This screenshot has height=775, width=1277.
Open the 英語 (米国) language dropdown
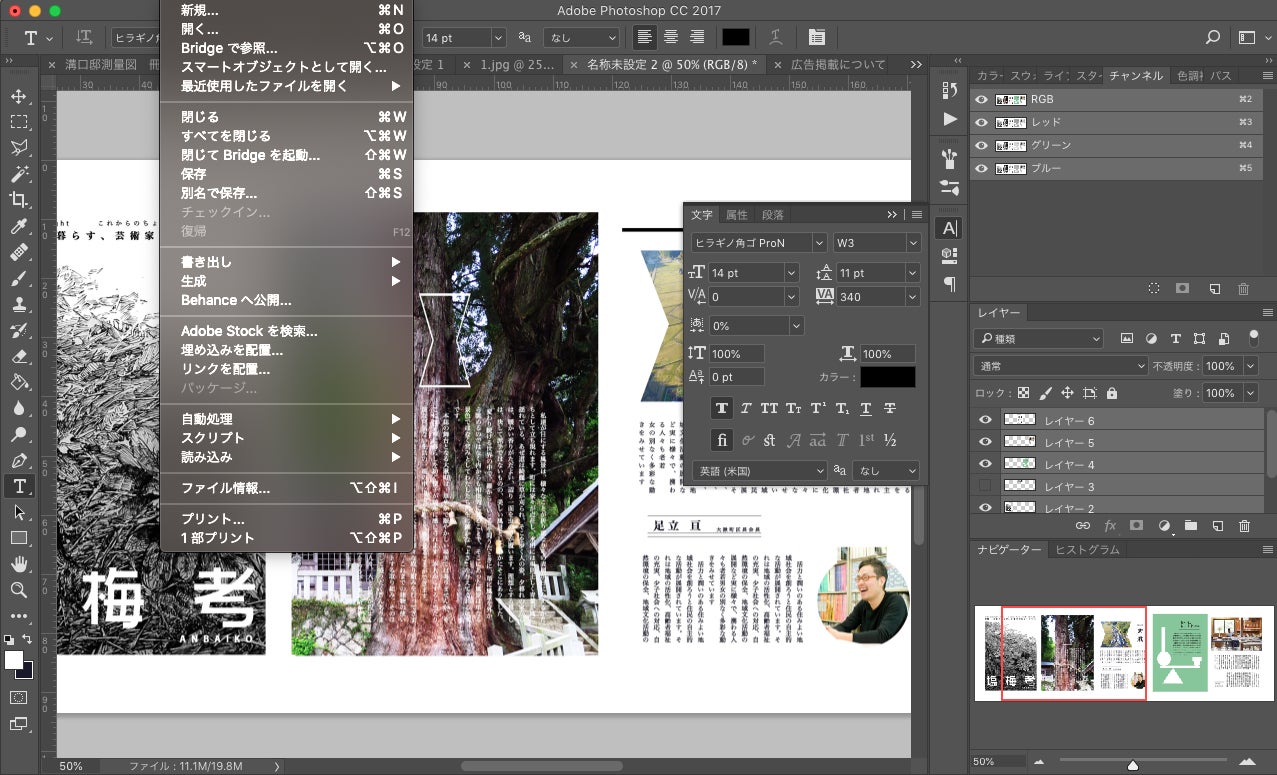click(x=758, y=470)
